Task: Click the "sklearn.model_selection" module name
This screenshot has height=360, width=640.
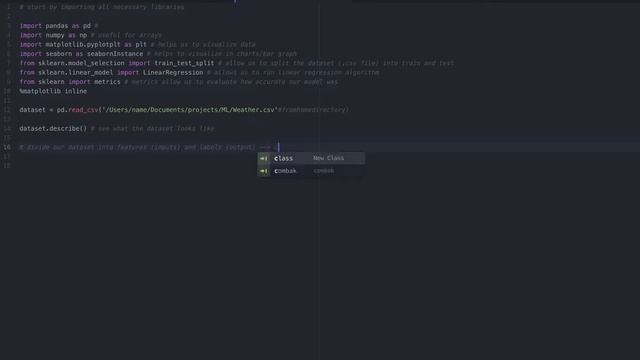Action: tap(81, 63)
